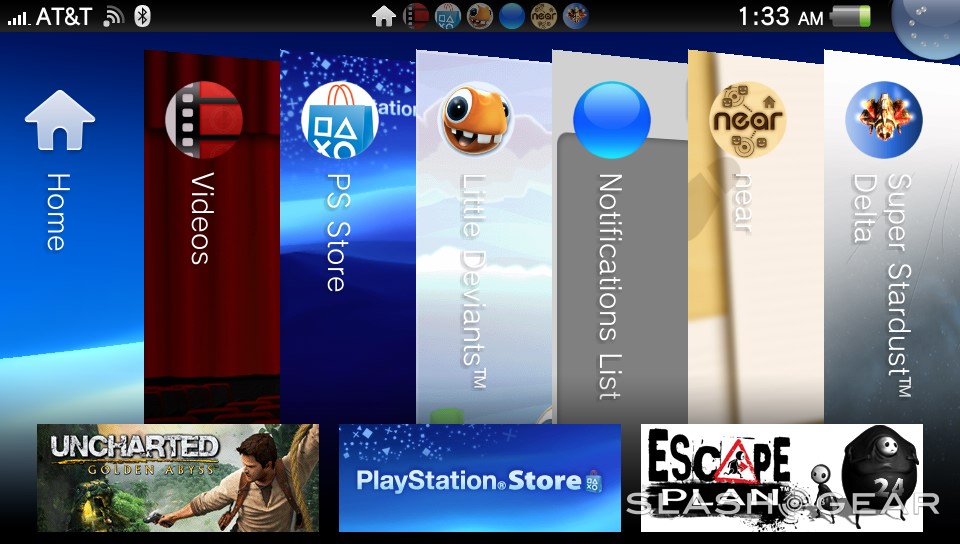Screen dimensions: 960x544
Task: Switch to the near page label
Action: click(744, 203)
